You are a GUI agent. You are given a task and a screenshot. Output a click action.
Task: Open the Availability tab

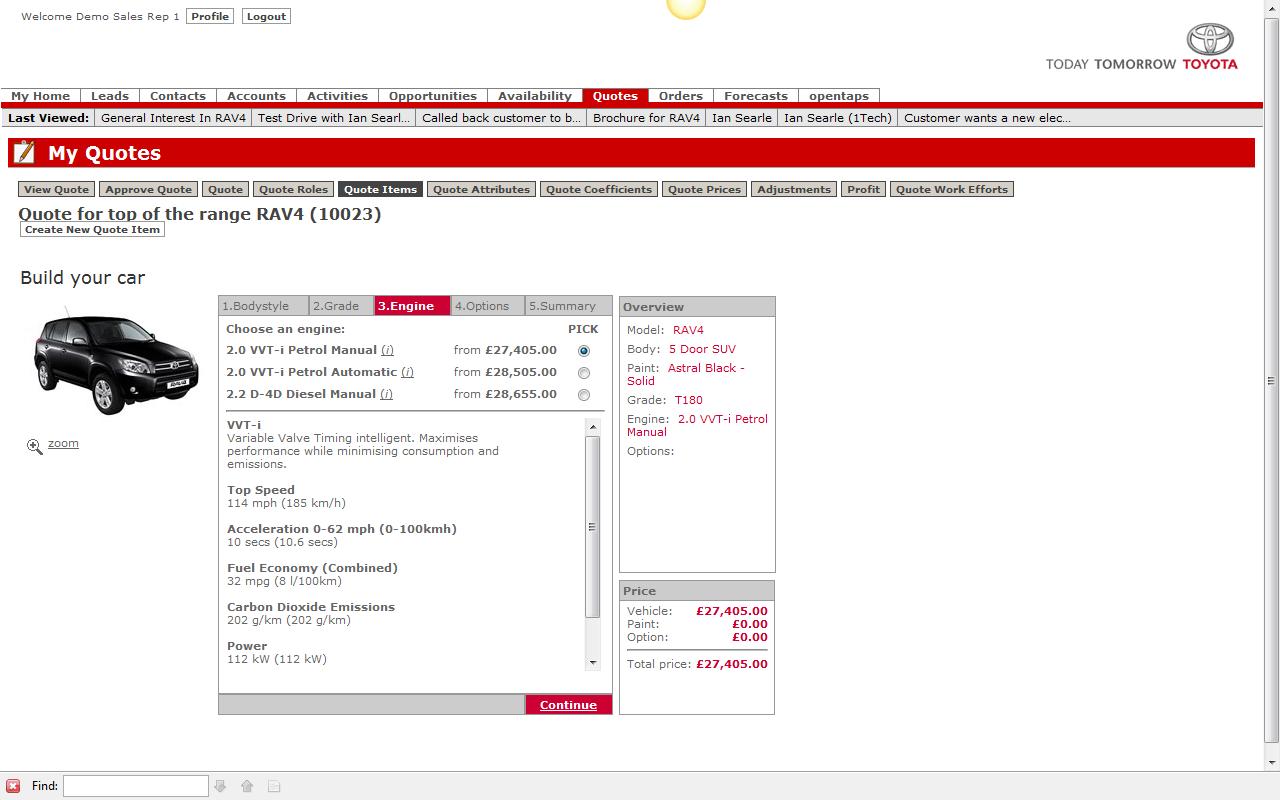[x=535, y=96]
